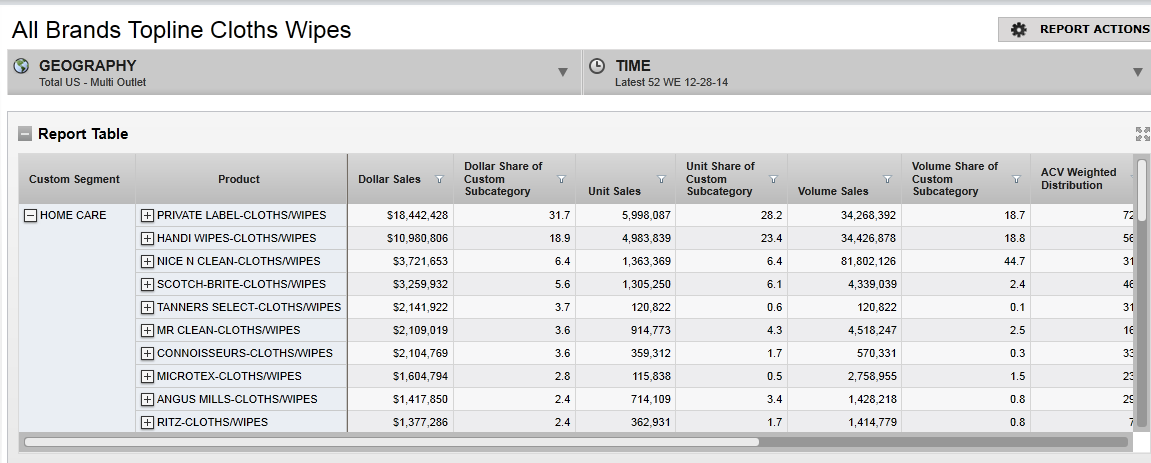
Task: Click the clock icon beside Time
Action: click(597, 66)
